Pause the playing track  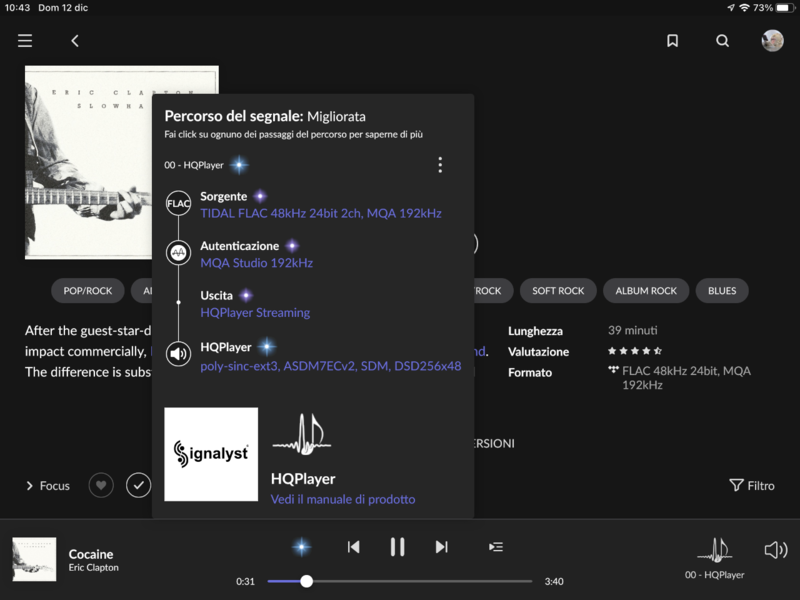[397, 547]
